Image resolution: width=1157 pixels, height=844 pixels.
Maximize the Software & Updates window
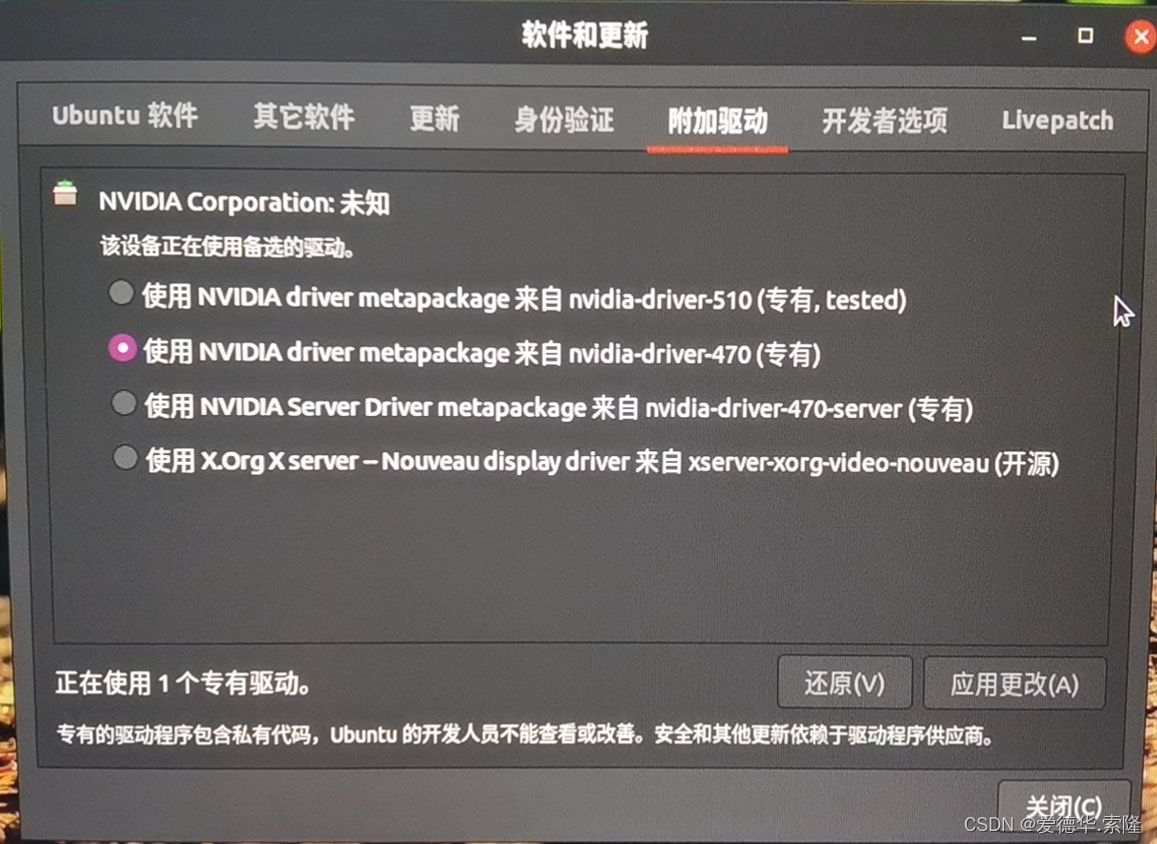[x=1085, y=35]
